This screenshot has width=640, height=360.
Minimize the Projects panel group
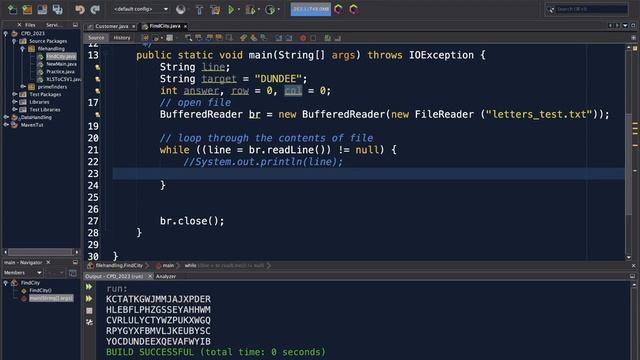pos(75,25)
